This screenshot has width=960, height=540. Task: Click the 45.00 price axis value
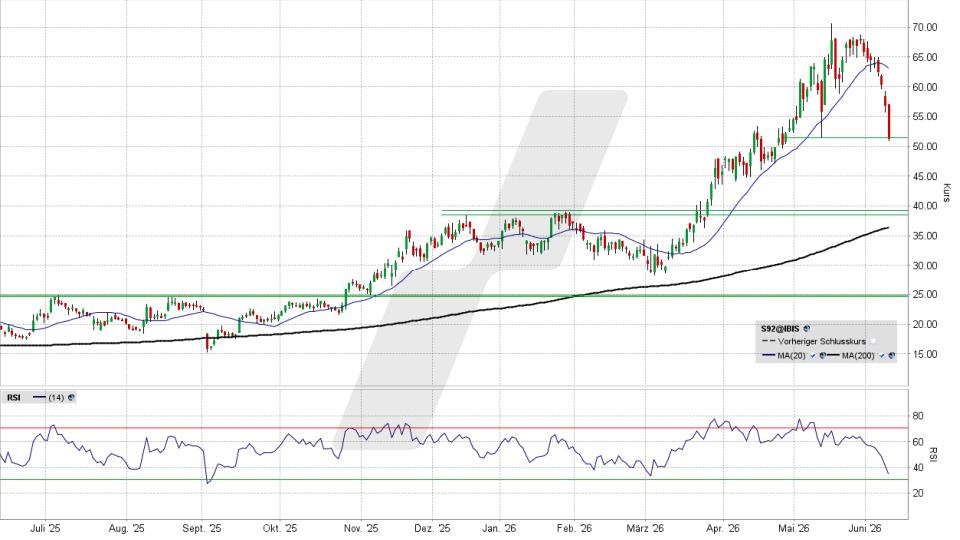coord(924,177)
